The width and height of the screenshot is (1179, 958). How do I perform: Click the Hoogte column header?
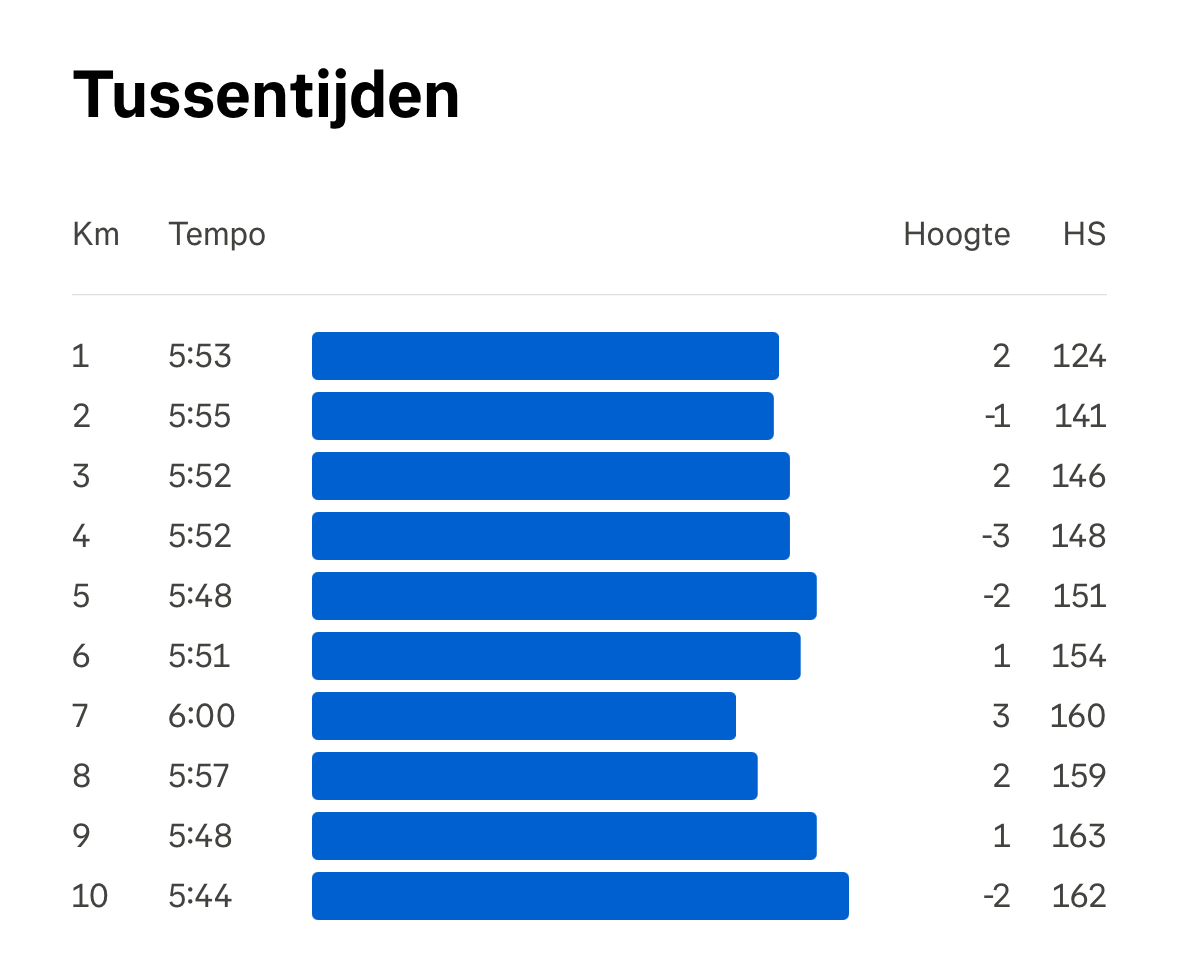pyautogui.click(x=956, y=235)
